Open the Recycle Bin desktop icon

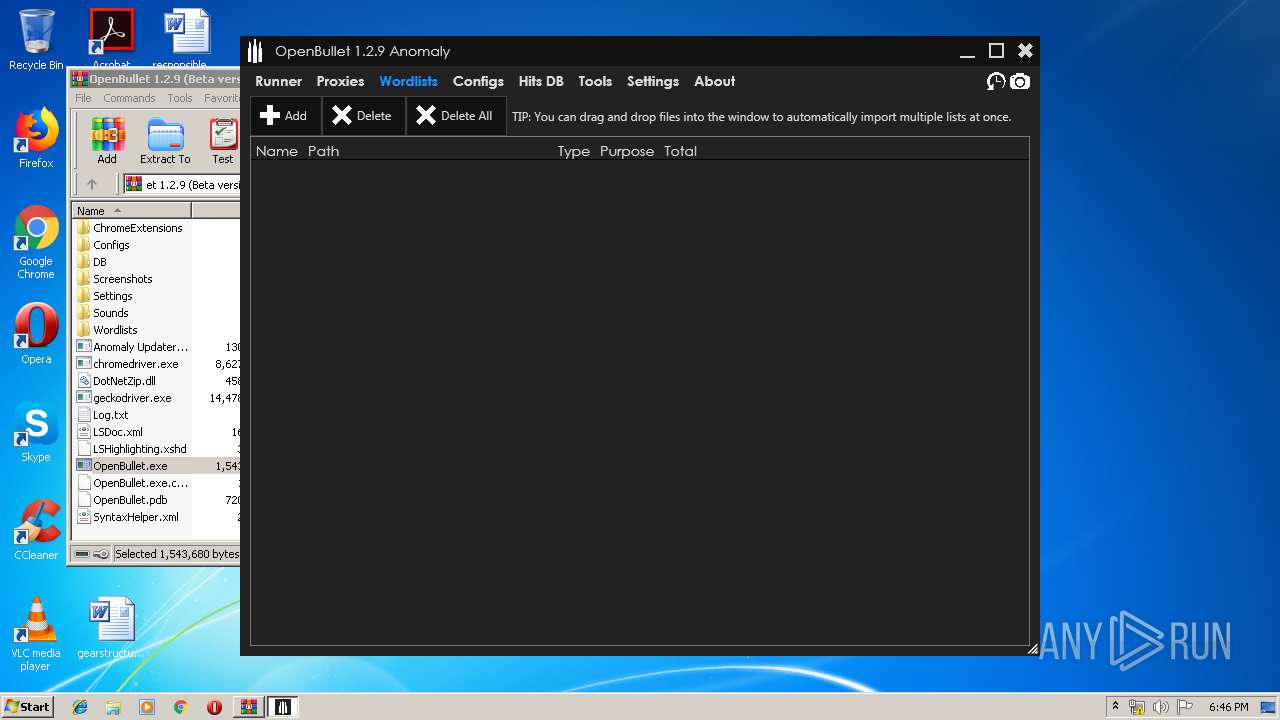pyautogui.click(x=36, y=40)
